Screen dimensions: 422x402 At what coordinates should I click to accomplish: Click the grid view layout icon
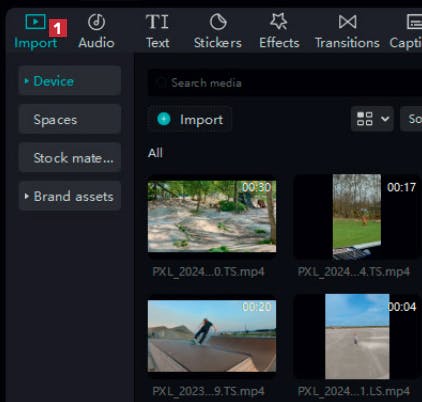(x=365, y=119)
